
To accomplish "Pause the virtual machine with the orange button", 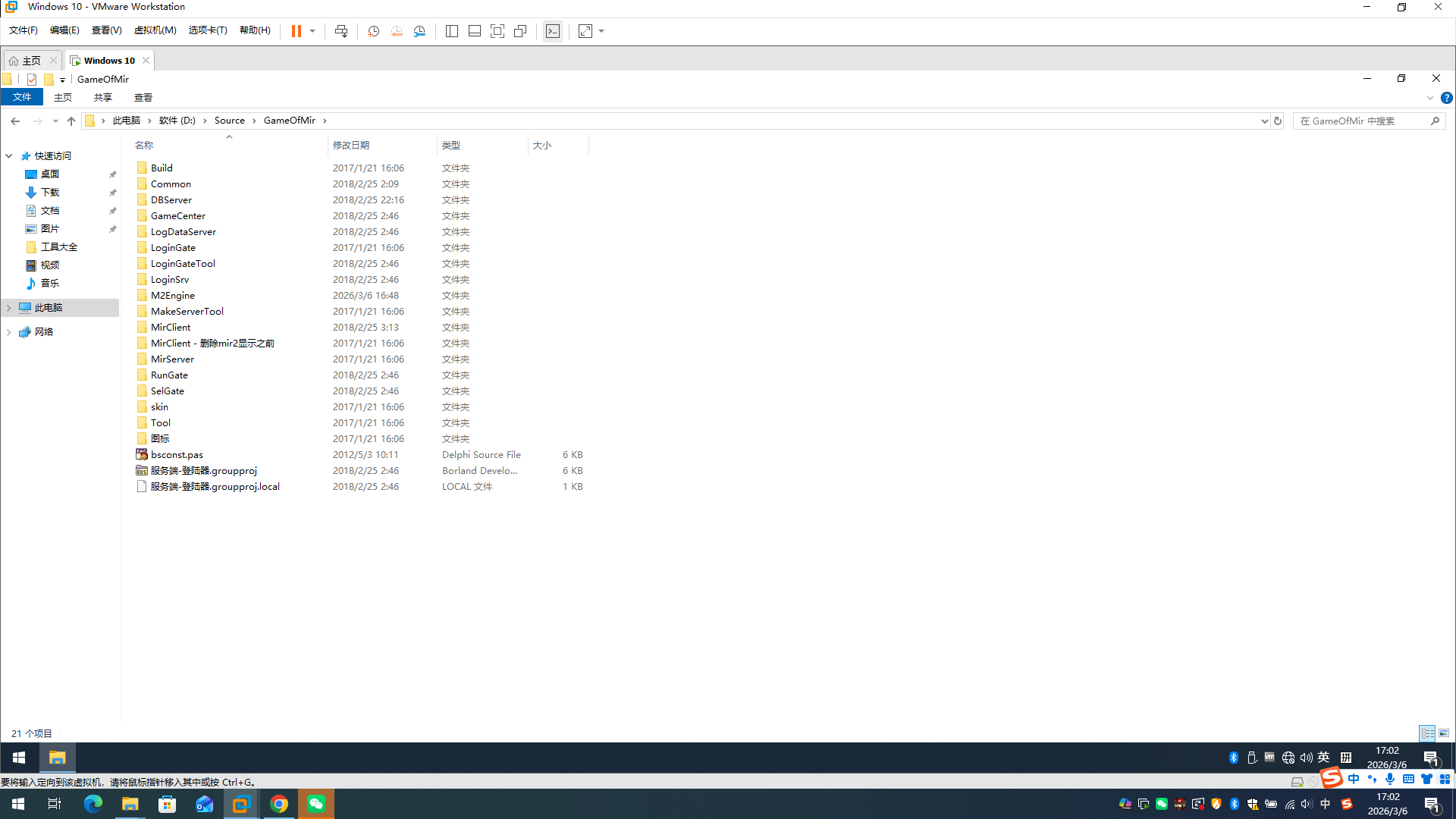I will pyautogui.click(x=296, y=31).
